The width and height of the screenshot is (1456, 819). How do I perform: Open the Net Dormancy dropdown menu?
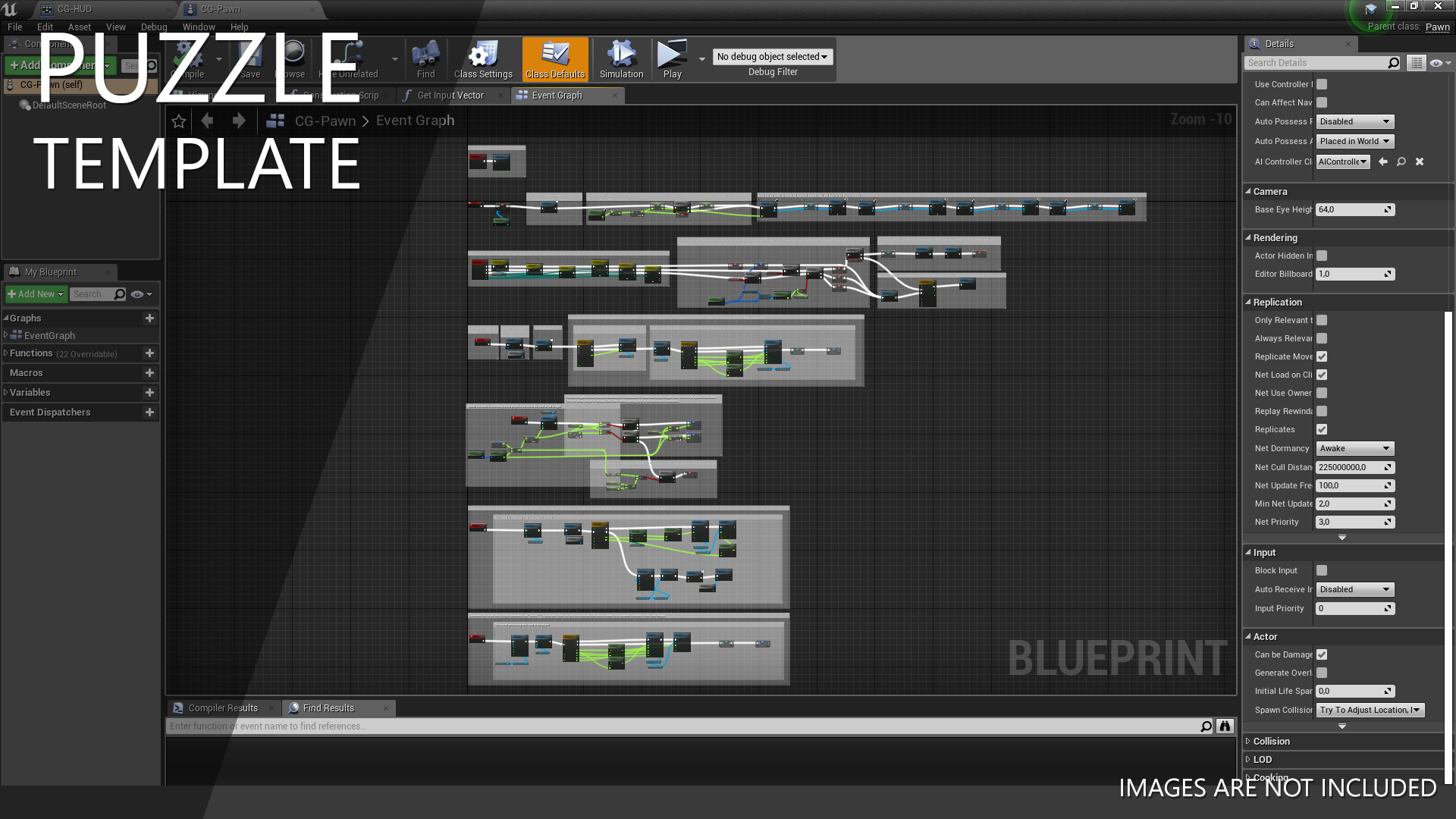pyautogui.click(x=1355, y=448)
